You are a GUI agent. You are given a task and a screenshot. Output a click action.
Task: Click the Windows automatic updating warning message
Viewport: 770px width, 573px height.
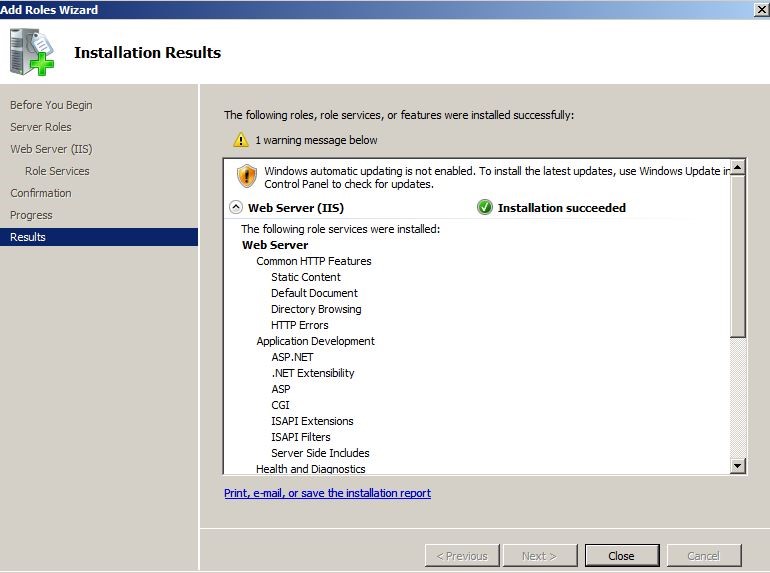(x=497, y=177)
